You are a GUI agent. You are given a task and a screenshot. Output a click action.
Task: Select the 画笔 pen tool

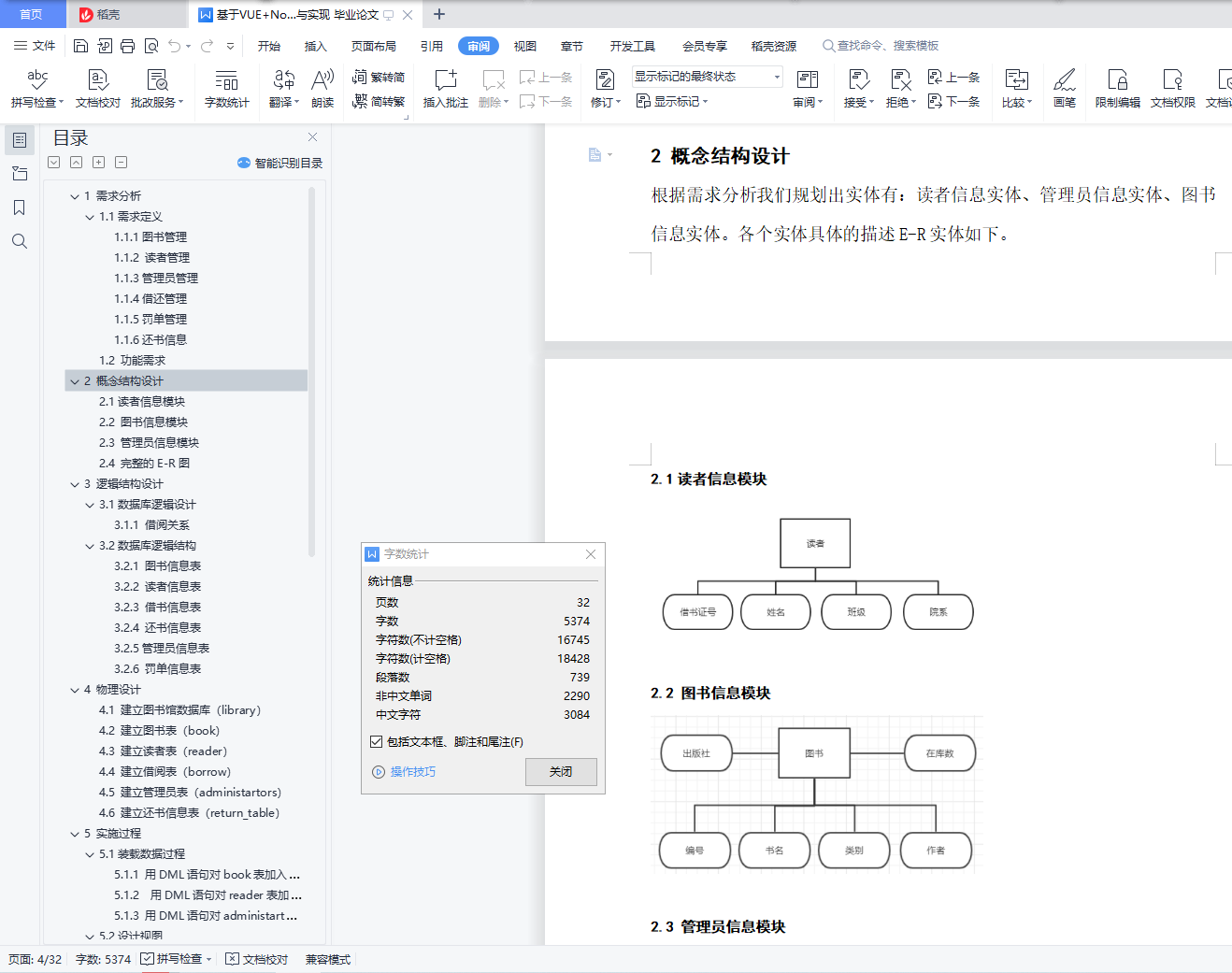click(x=1065, y=88)
